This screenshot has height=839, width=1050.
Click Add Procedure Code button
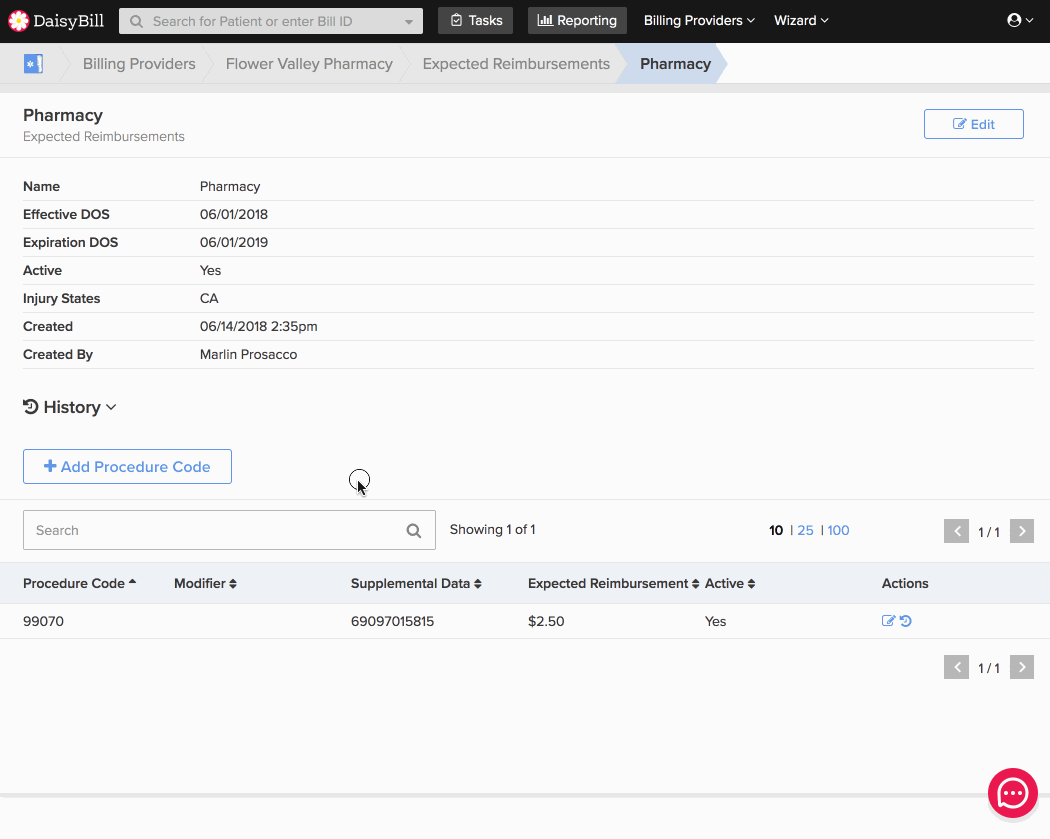click(127, 467)
